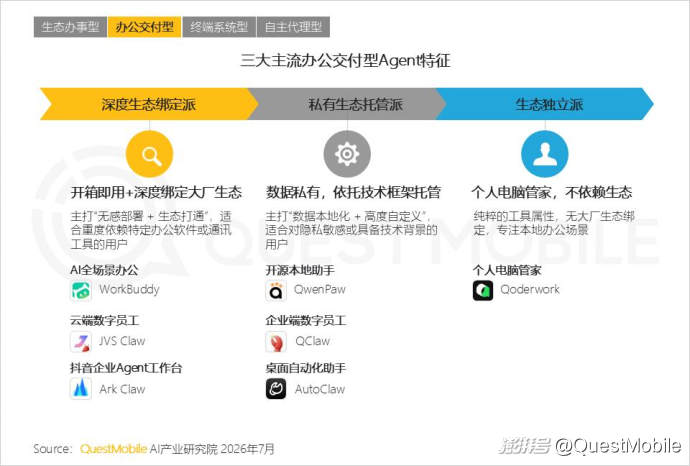Click the heading 开箱即用+深度绑定大厂生态

coord(156,192)
